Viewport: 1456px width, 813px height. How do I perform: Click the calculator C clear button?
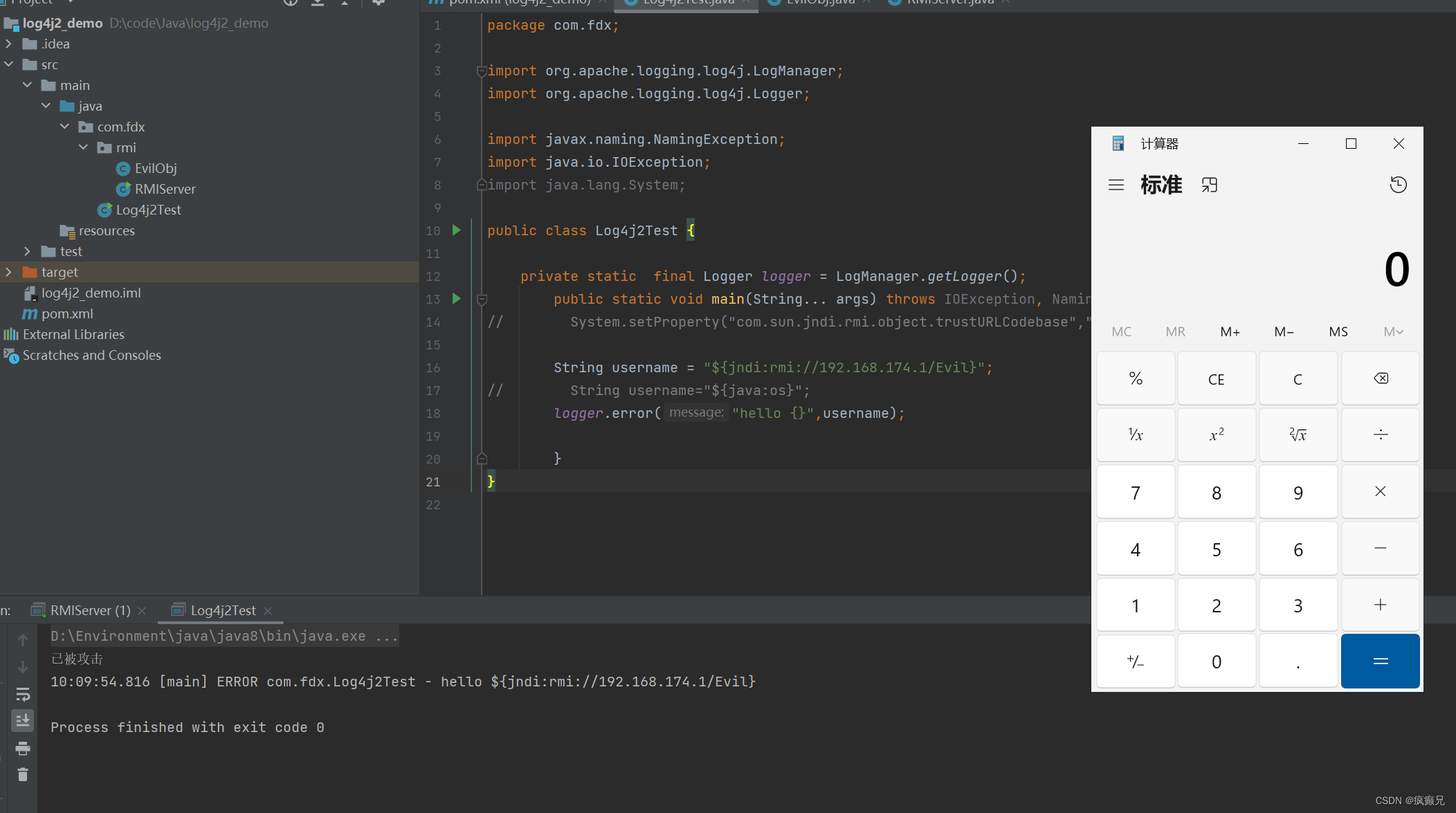tap(1298, 379)
